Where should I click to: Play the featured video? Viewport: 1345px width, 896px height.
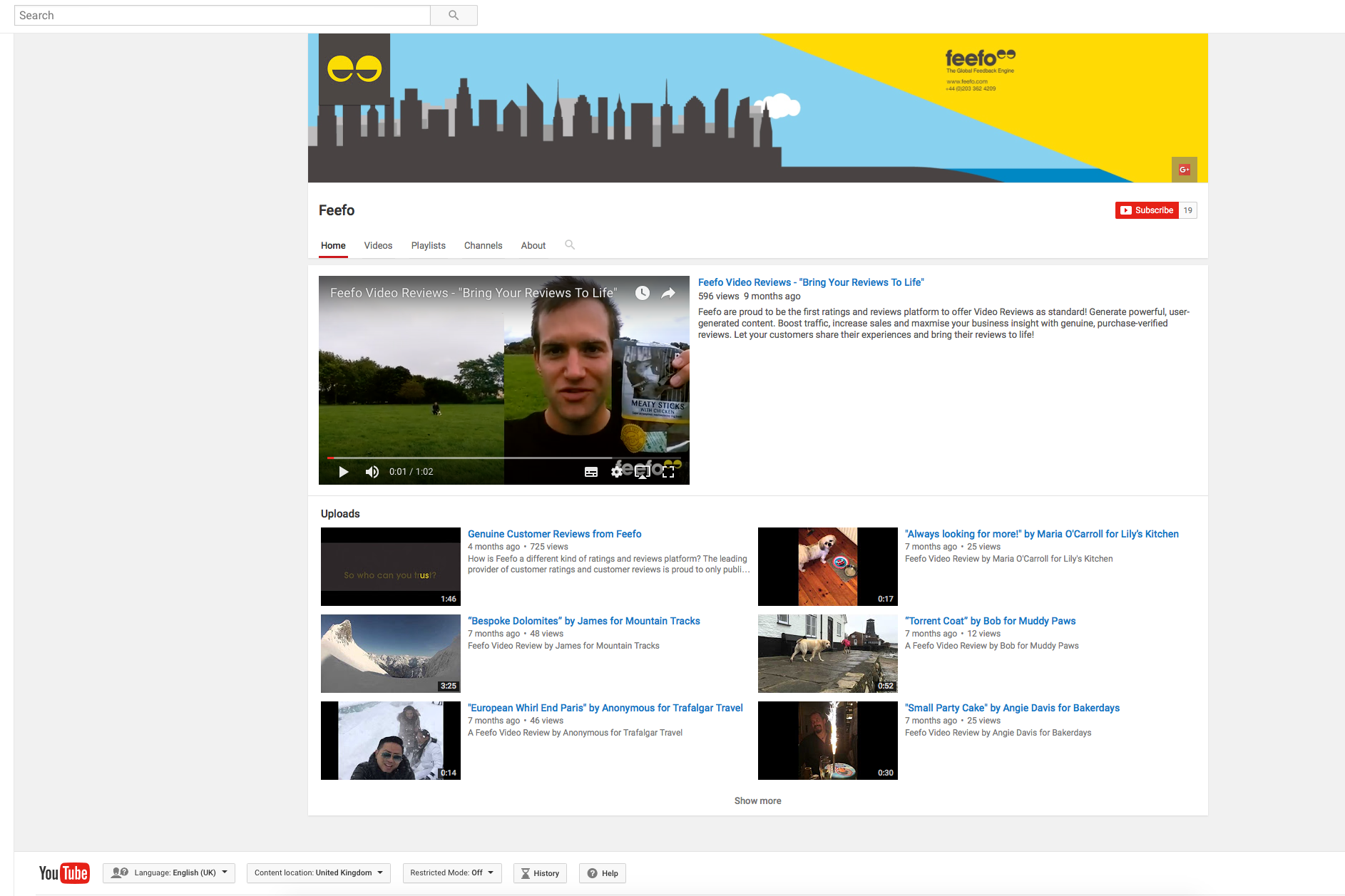click(x=343, y=472)
